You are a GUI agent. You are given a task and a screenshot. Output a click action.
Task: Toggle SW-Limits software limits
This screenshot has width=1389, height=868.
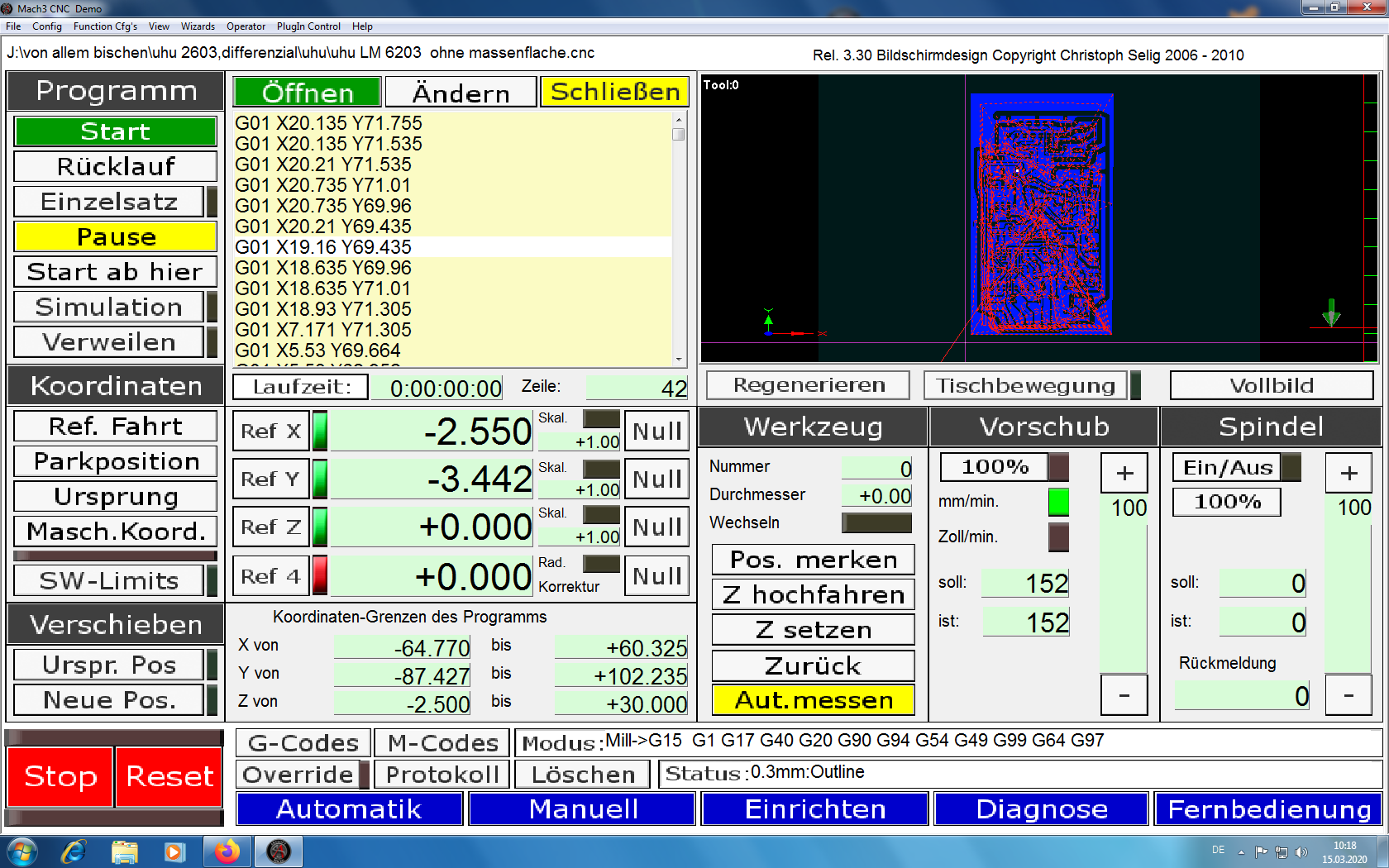109,580
